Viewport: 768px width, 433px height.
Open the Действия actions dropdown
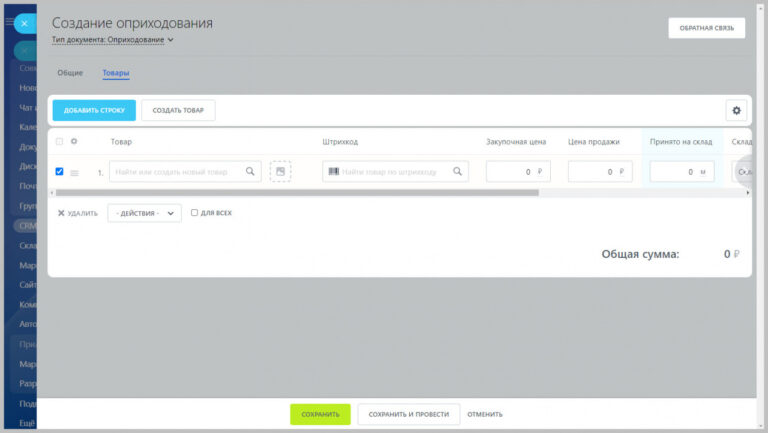coord(144,213)
